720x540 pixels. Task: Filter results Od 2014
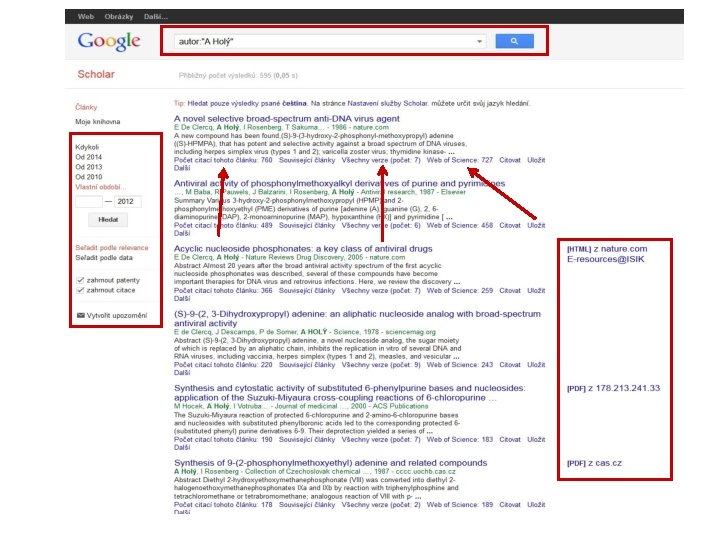[x=89, y=157]
